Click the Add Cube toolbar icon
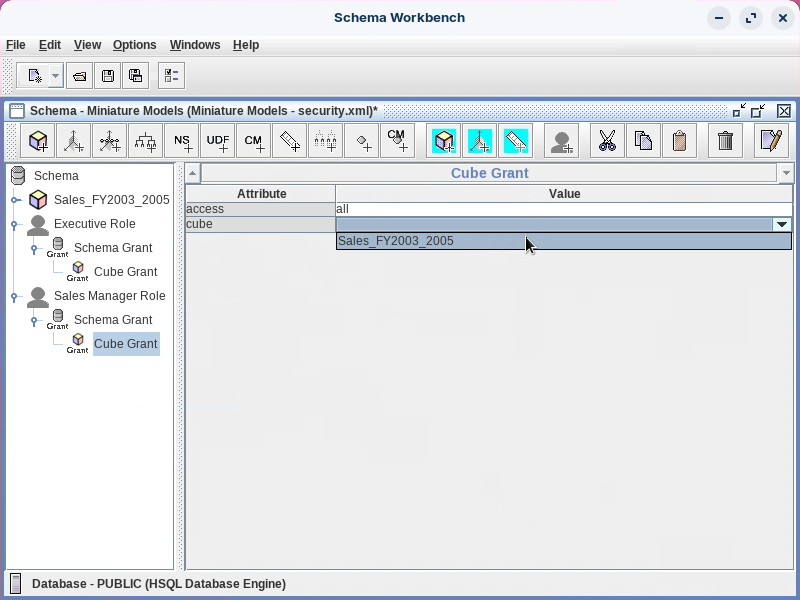 (x=38, y=141)
